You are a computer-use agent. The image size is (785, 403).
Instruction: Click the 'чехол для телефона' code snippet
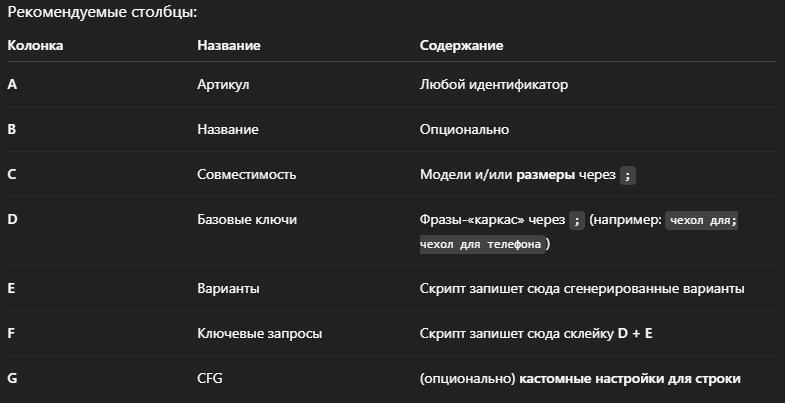[482, 244]
